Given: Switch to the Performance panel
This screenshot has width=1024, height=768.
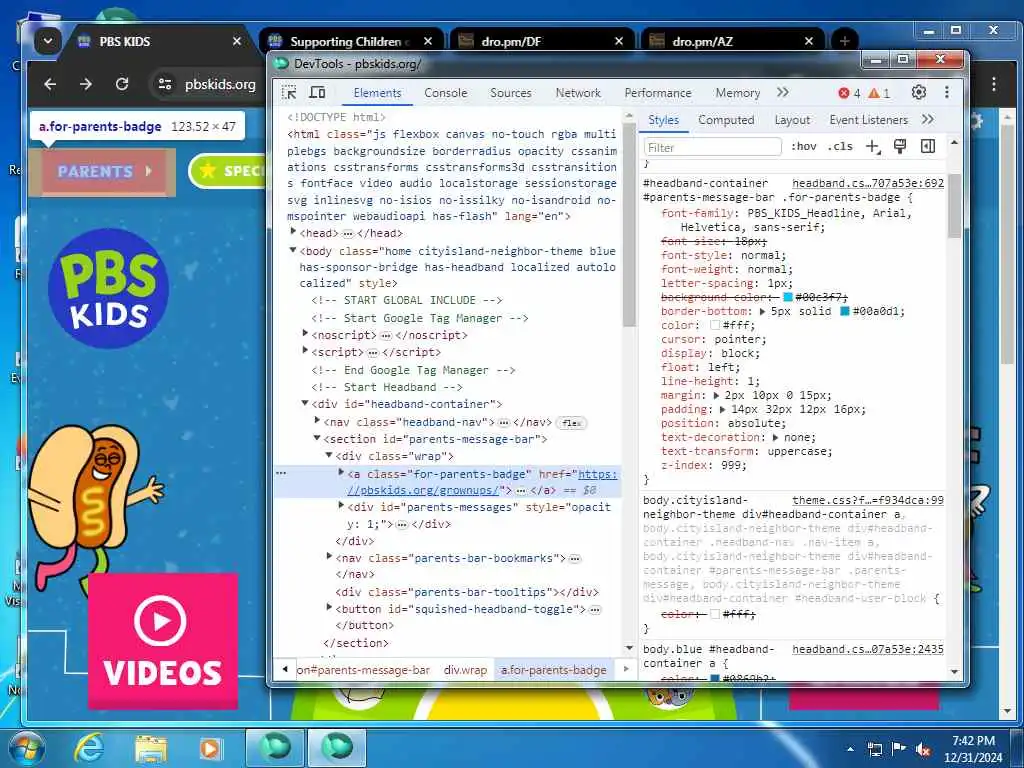Looking at the screenshot, I should click(x=658, y=93).
